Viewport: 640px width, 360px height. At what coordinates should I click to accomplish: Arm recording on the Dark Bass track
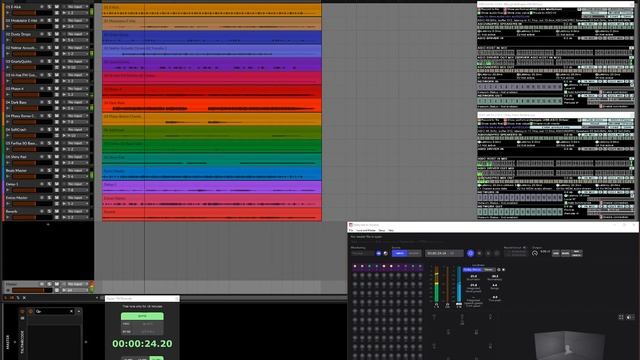click(x=42, y=102)
